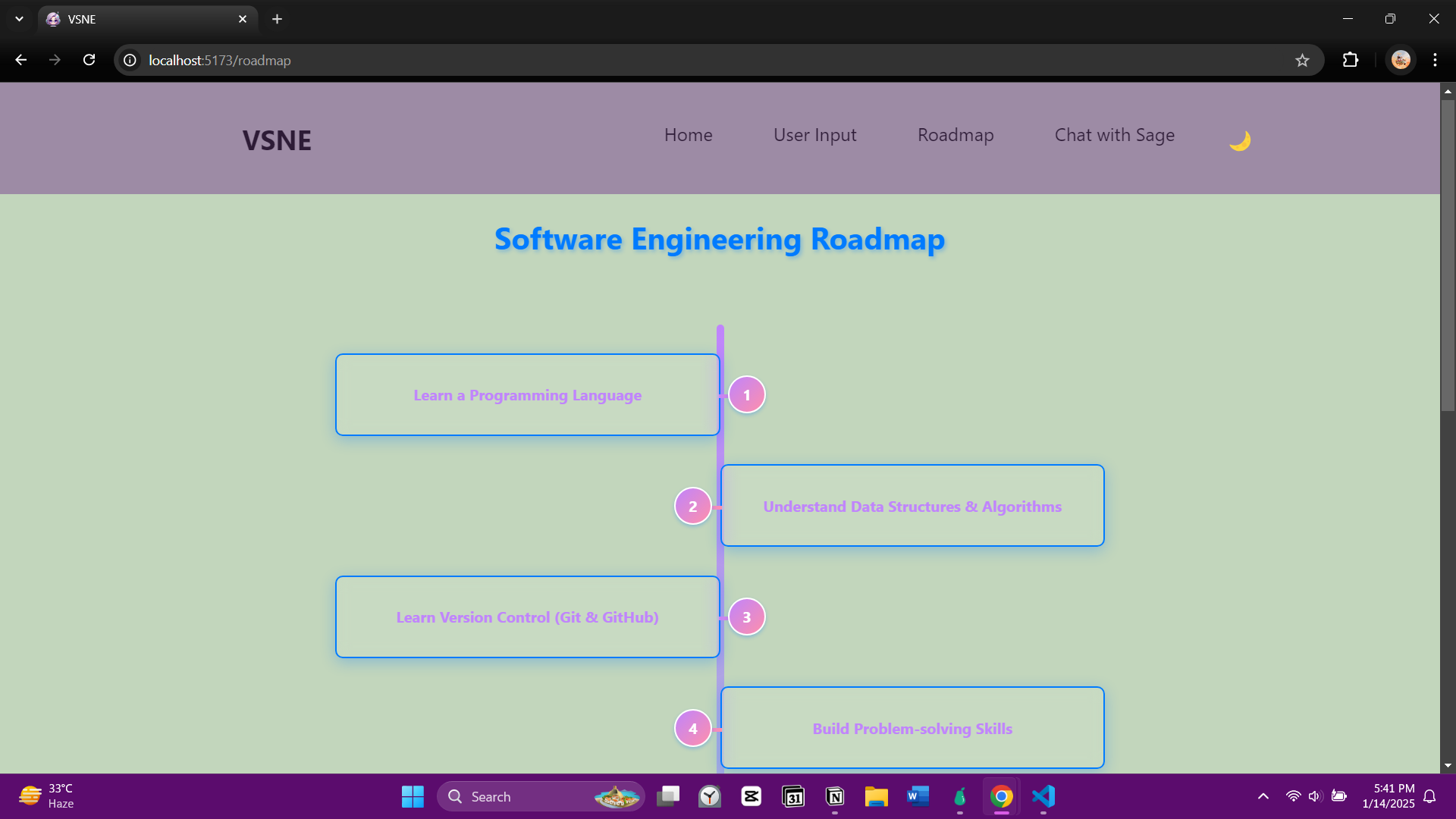1456x819 pixels.
Task: Go to the User Input page
Action: pyautogui.click(x=814, y=135)
